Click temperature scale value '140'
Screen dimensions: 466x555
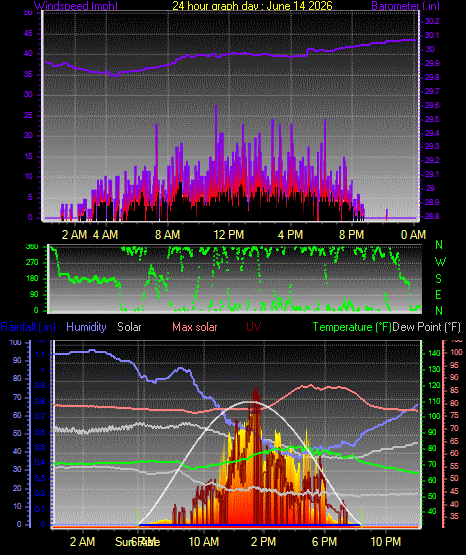click(x=434, y=353)
